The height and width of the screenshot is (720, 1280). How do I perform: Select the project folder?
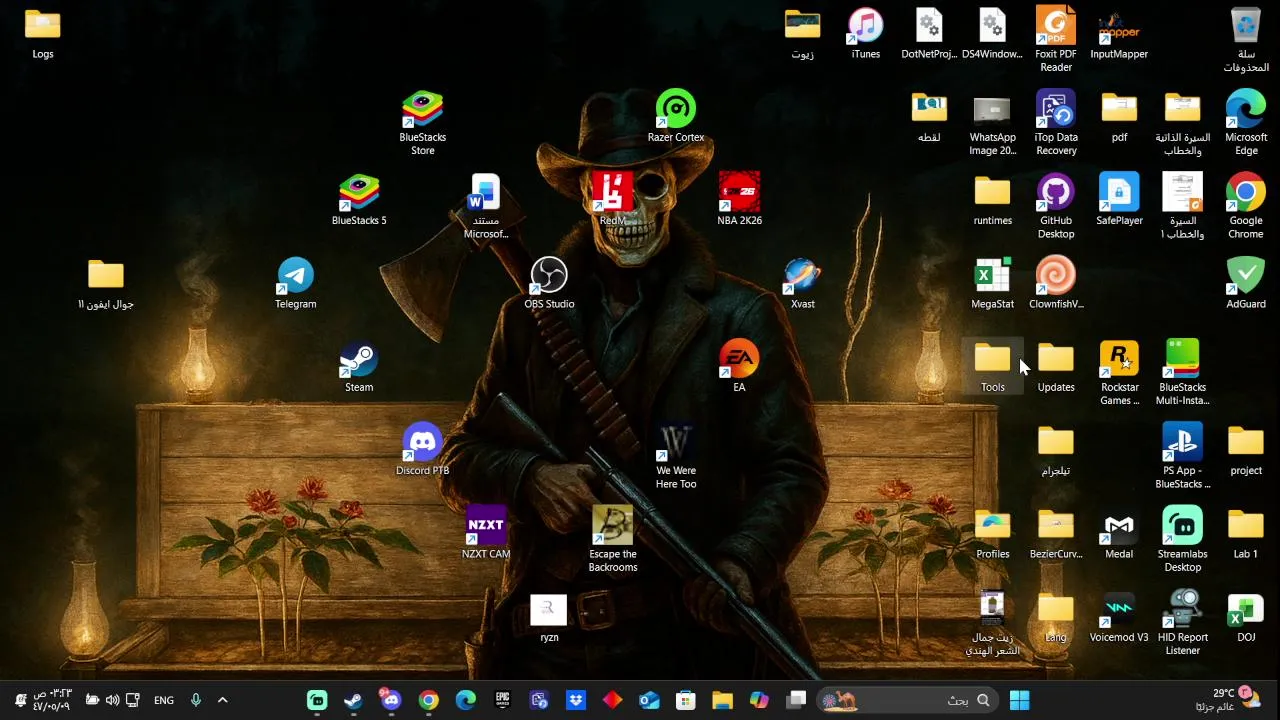pos(1246,450)
